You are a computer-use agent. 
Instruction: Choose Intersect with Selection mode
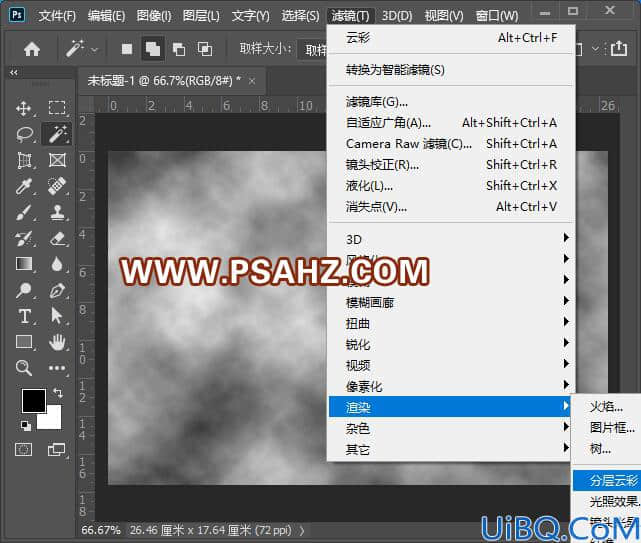click(205, 49)
